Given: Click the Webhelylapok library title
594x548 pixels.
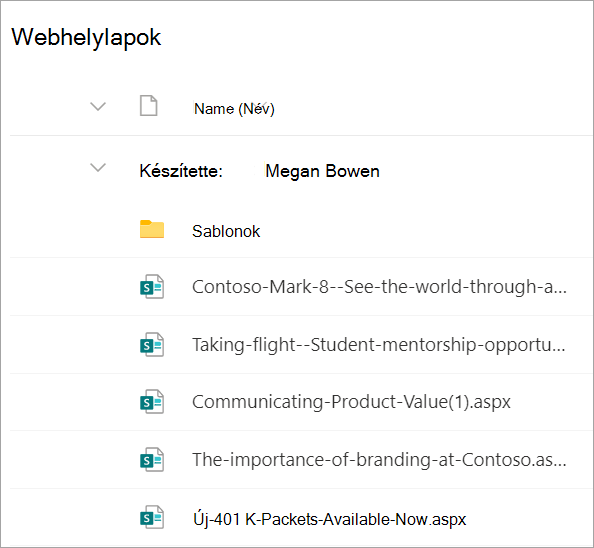Looking at the screenshot, I should tap(86, 37).
